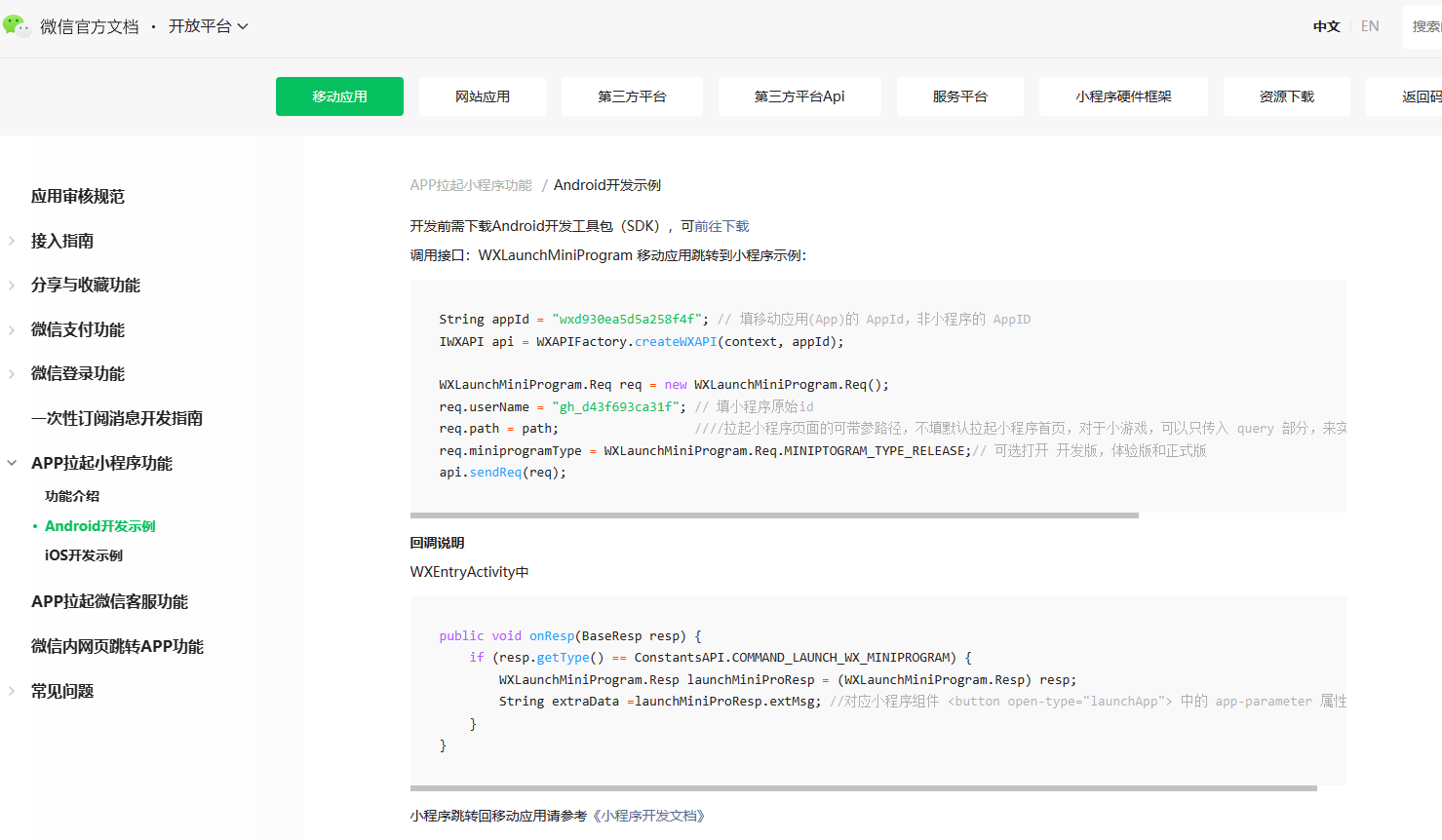
Task: Select the 服务平台 tab
Action: click(960, 96)
